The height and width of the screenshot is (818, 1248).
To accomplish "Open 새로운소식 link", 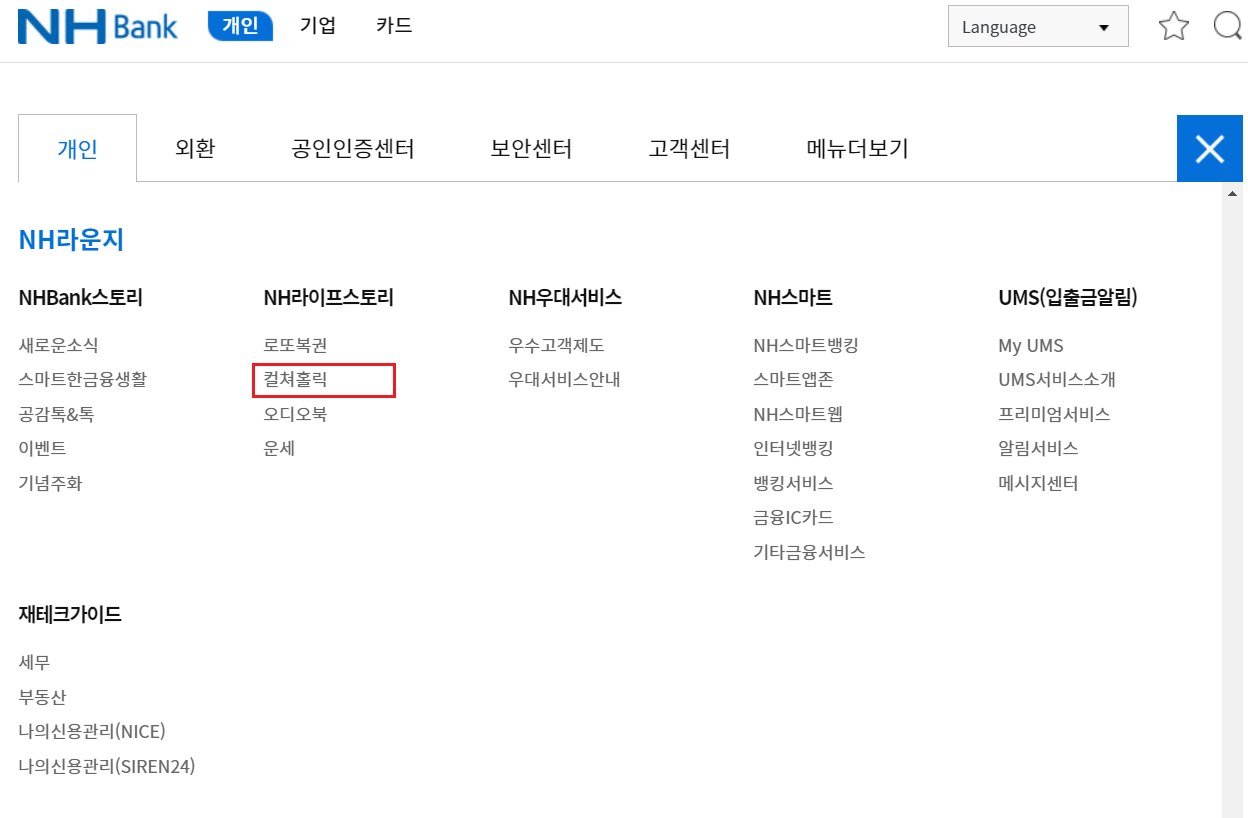I will (58, 345).
